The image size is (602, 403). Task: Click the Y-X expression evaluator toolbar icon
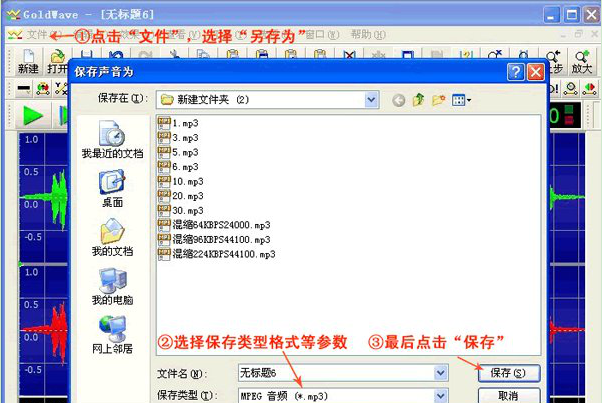[61, 89]
